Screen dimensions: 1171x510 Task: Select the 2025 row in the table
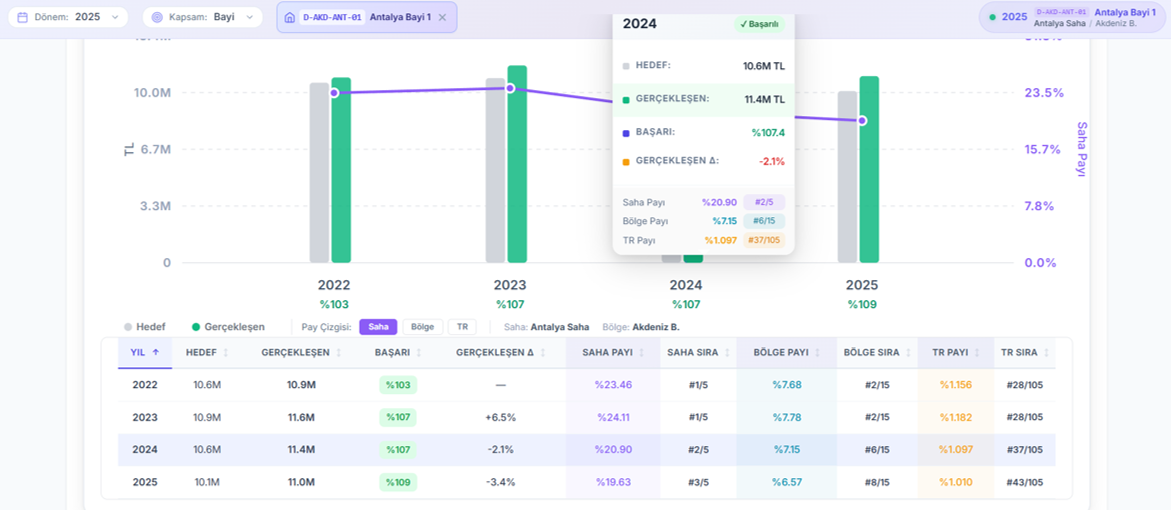coord(586,482)
